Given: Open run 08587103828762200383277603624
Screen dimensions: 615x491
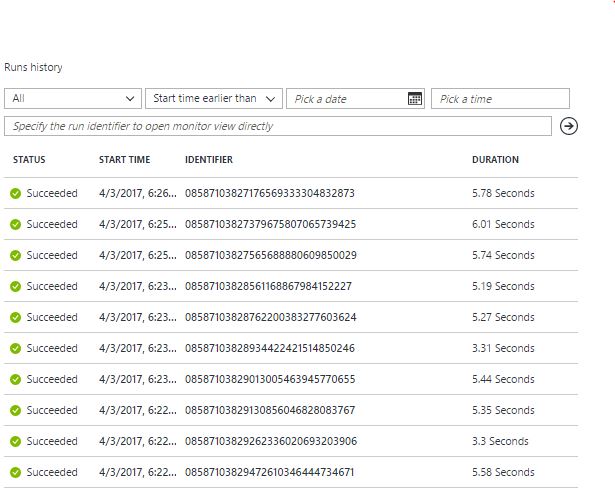Looking at the screenshot, I should click(271, 317).
